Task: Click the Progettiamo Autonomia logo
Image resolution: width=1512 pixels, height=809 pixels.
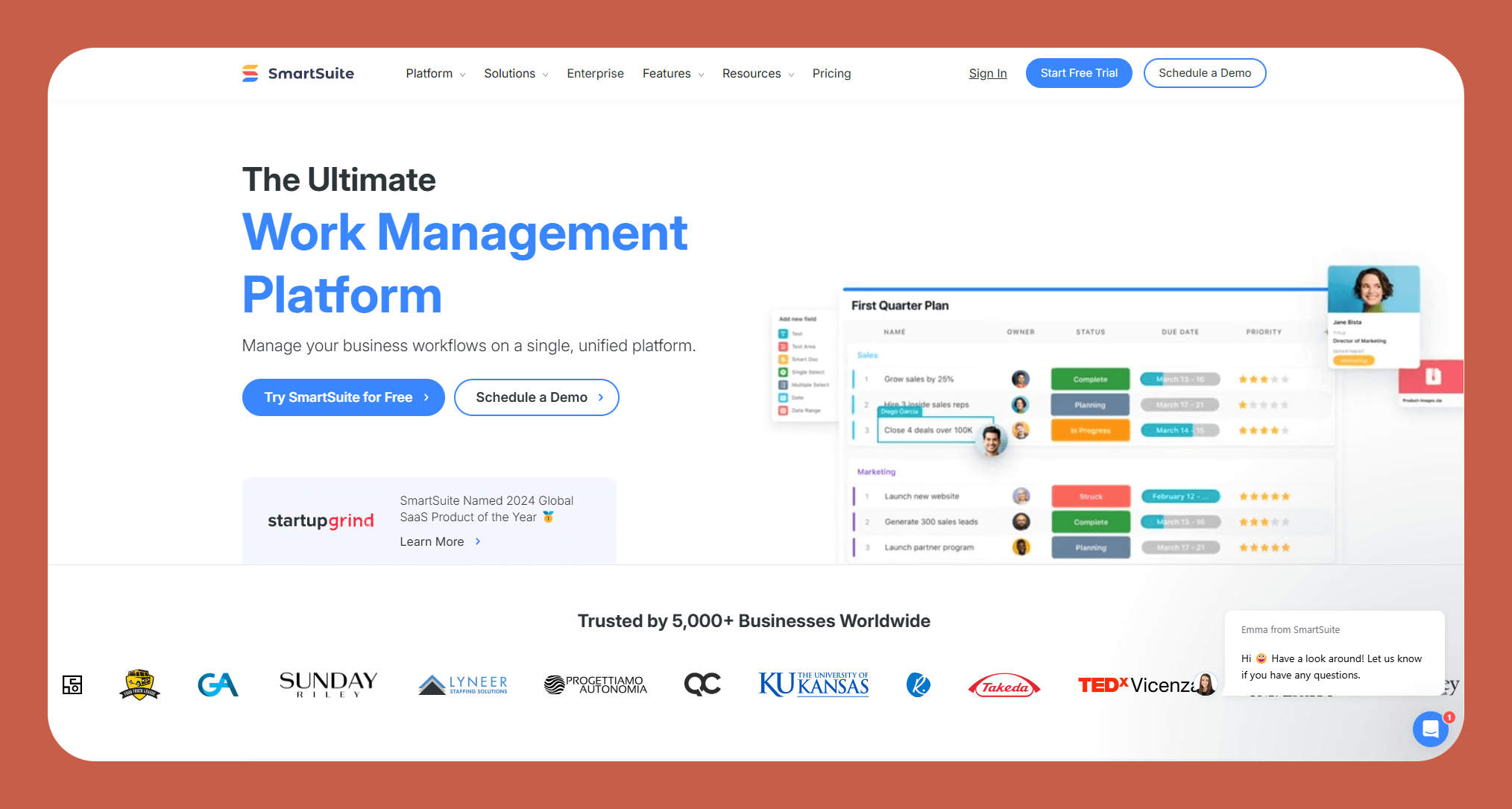Action: point(596,684)
